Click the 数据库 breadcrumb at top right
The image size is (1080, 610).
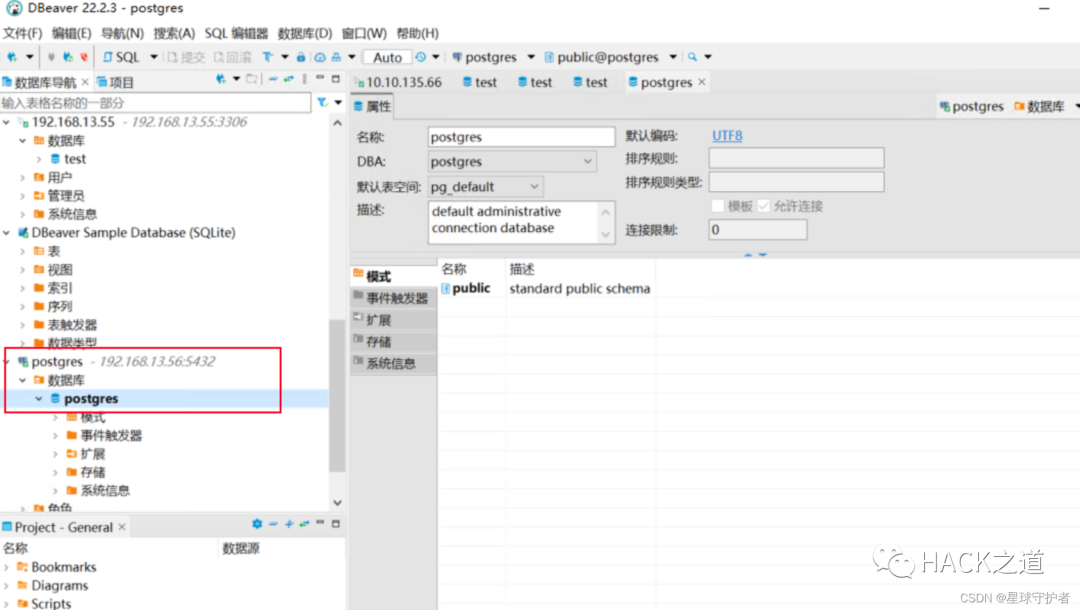[1039, 107]
